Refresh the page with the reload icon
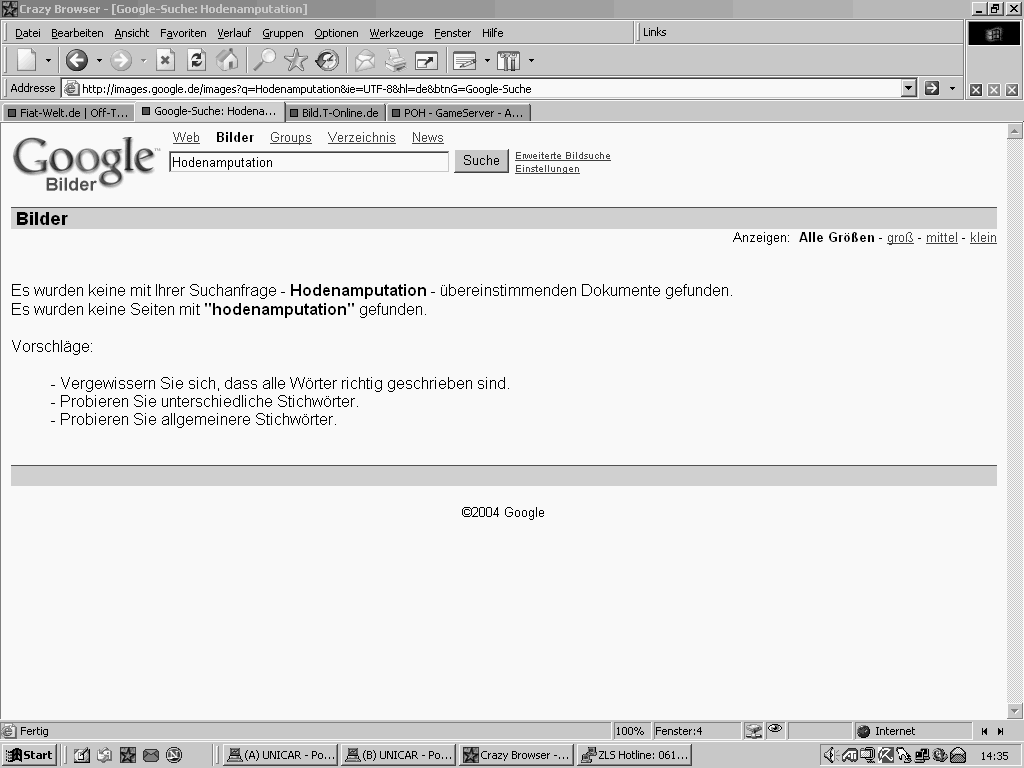 [x=196, y=61]
